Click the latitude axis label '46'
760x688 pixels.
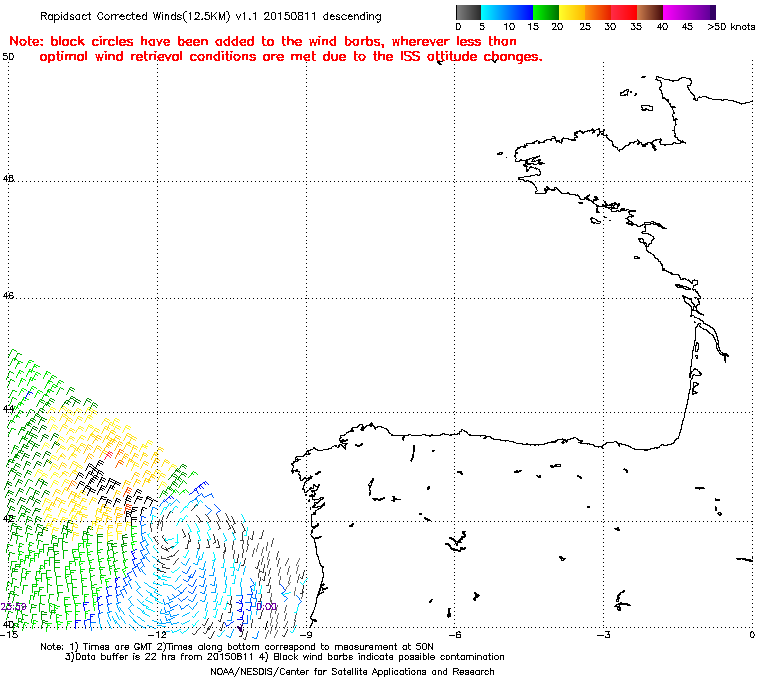click(8, 295)
